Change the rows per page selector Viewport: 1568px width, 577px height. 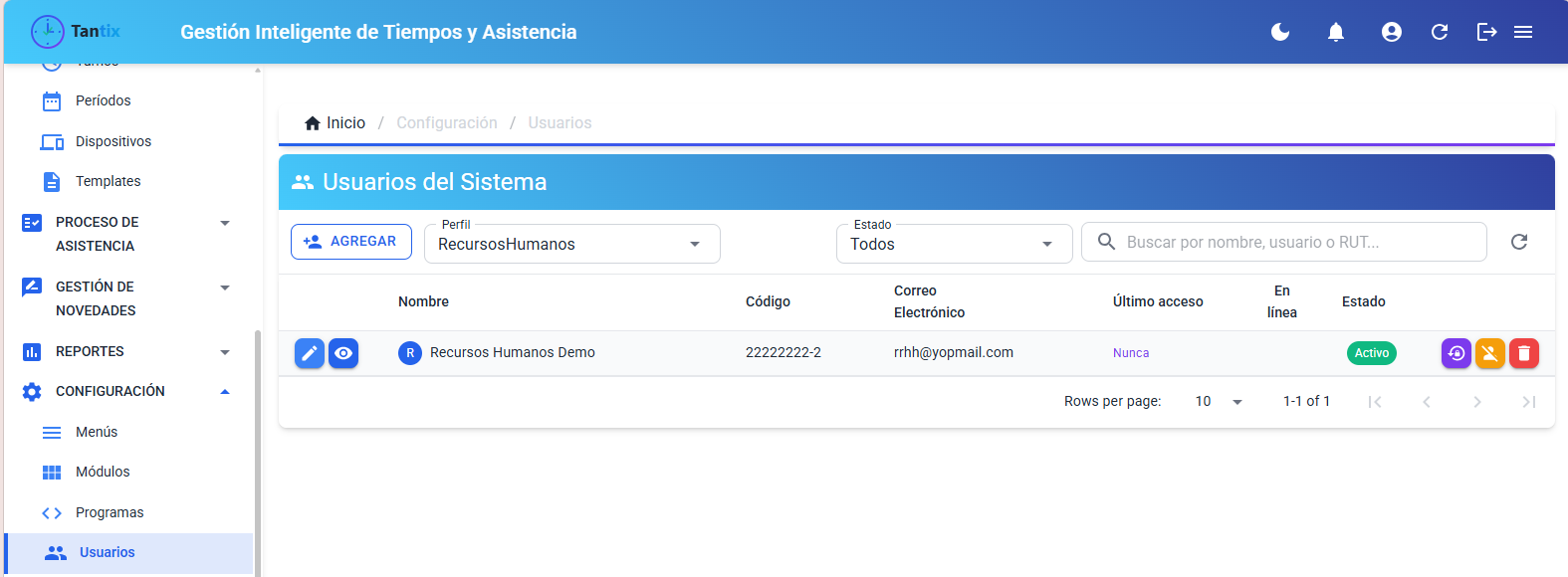[1219, 401]
